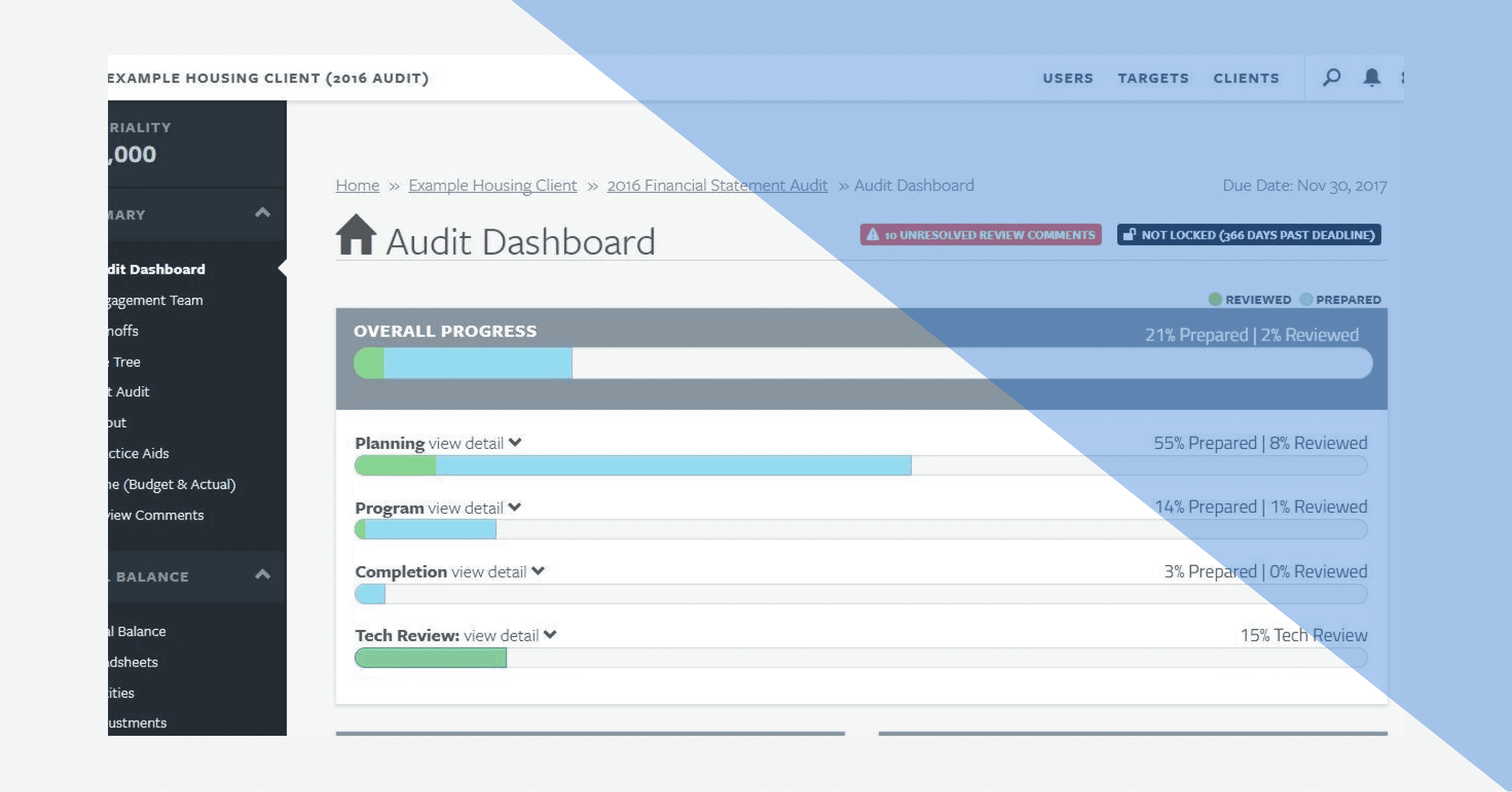1512x792 pixels.
Task: Open the Users menu
Action: point(1068,78)
